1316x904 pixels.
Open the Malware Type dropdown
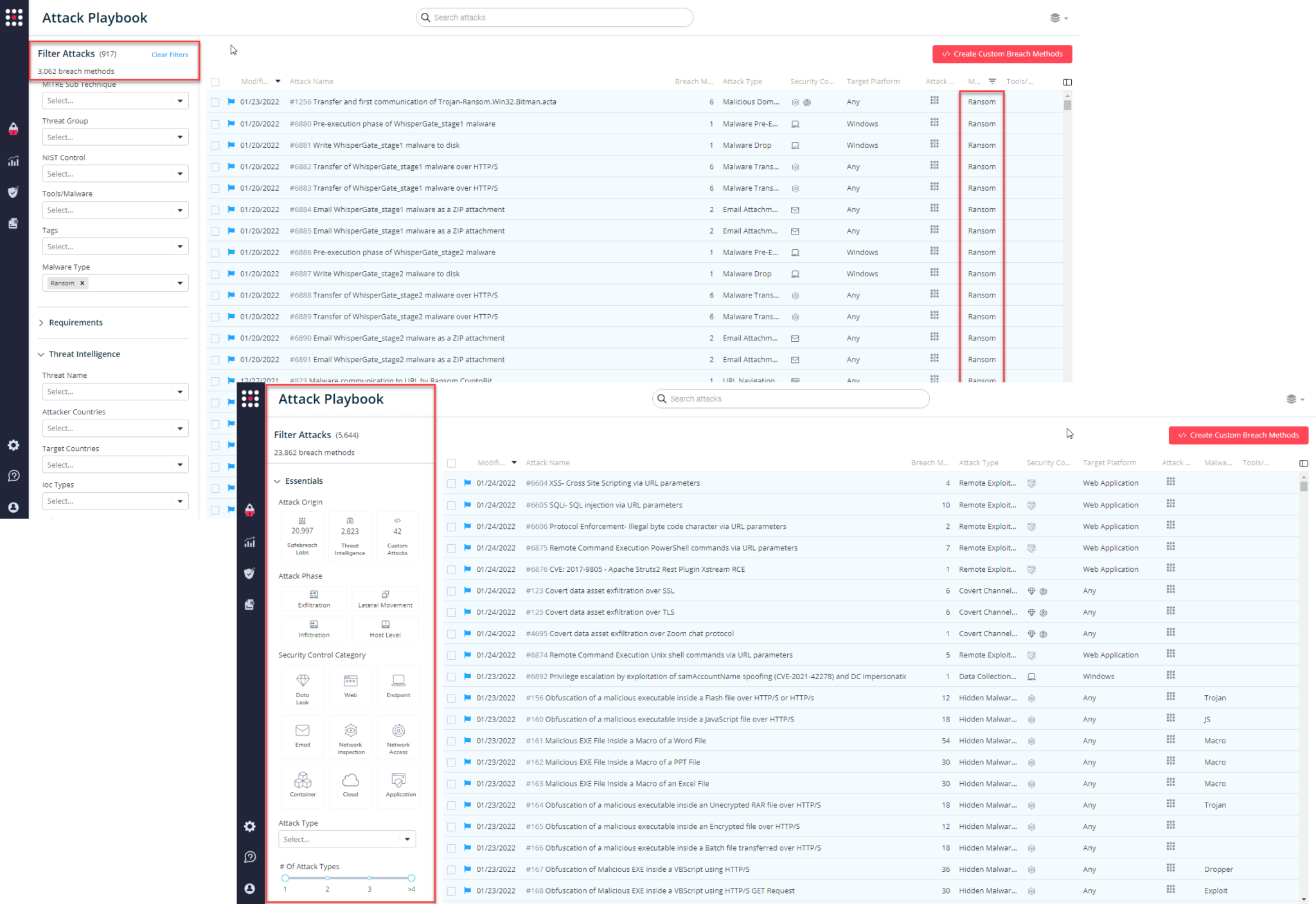click(x=179, y=283)
